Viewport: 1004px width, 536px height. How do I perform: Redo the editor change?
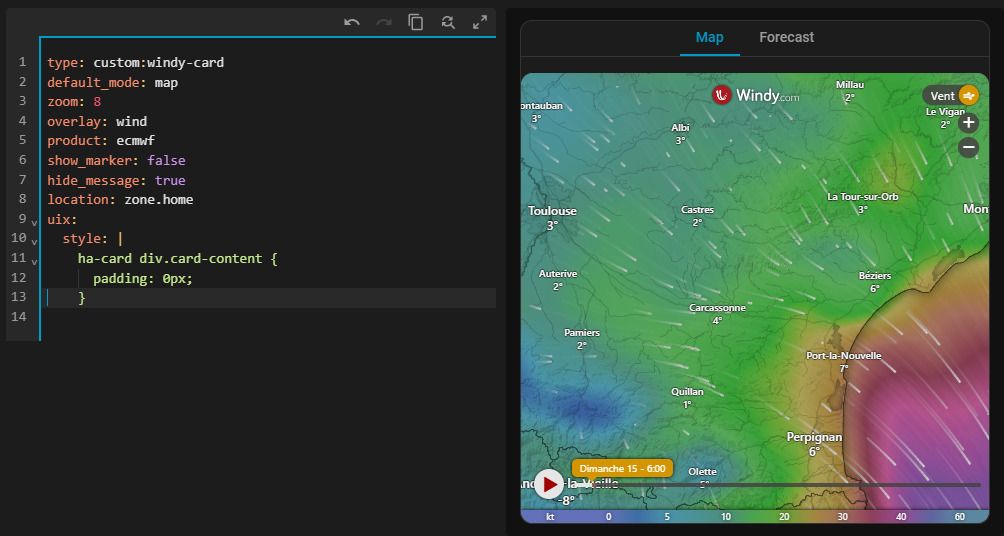384,22
